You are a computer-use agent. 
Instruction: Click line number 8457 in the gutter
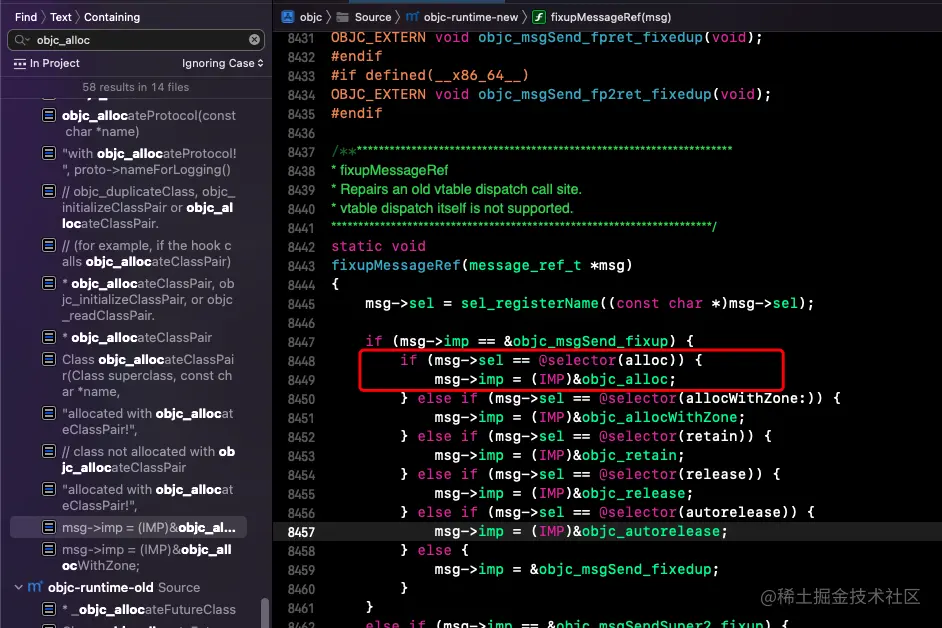[301, 532]
